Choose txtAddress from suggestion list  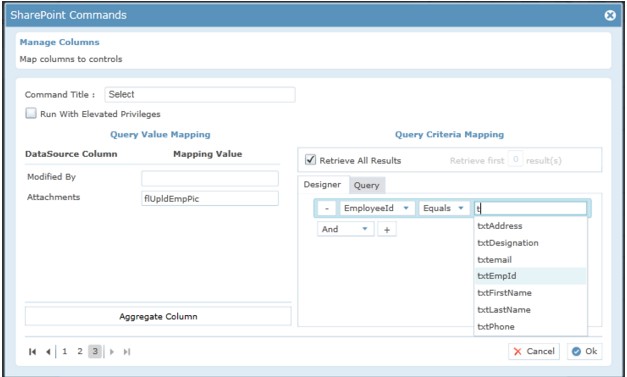click(x=530, y=226)
